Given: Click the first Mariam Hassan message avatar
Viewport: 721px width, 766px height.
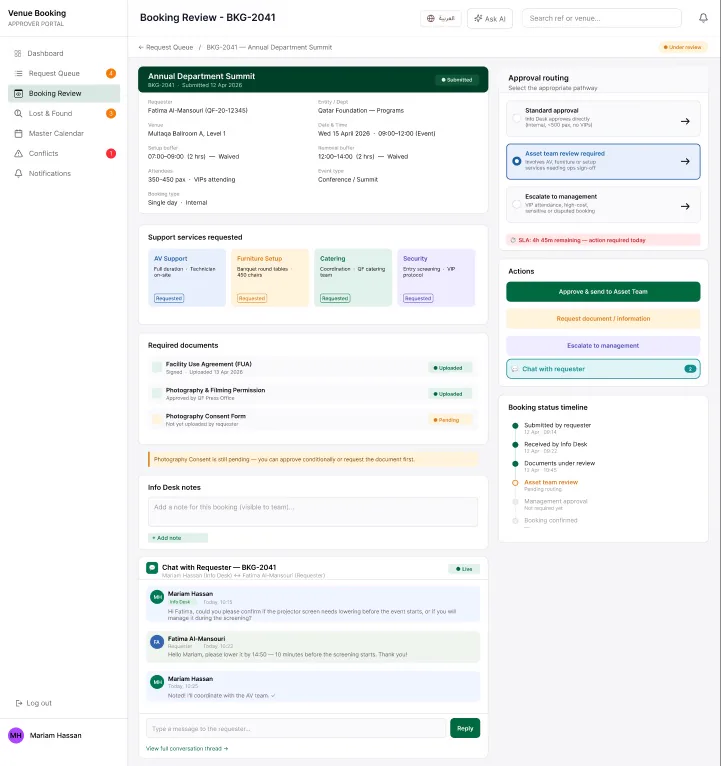Looking at the screenshot, I should click(x=157, y=597).
